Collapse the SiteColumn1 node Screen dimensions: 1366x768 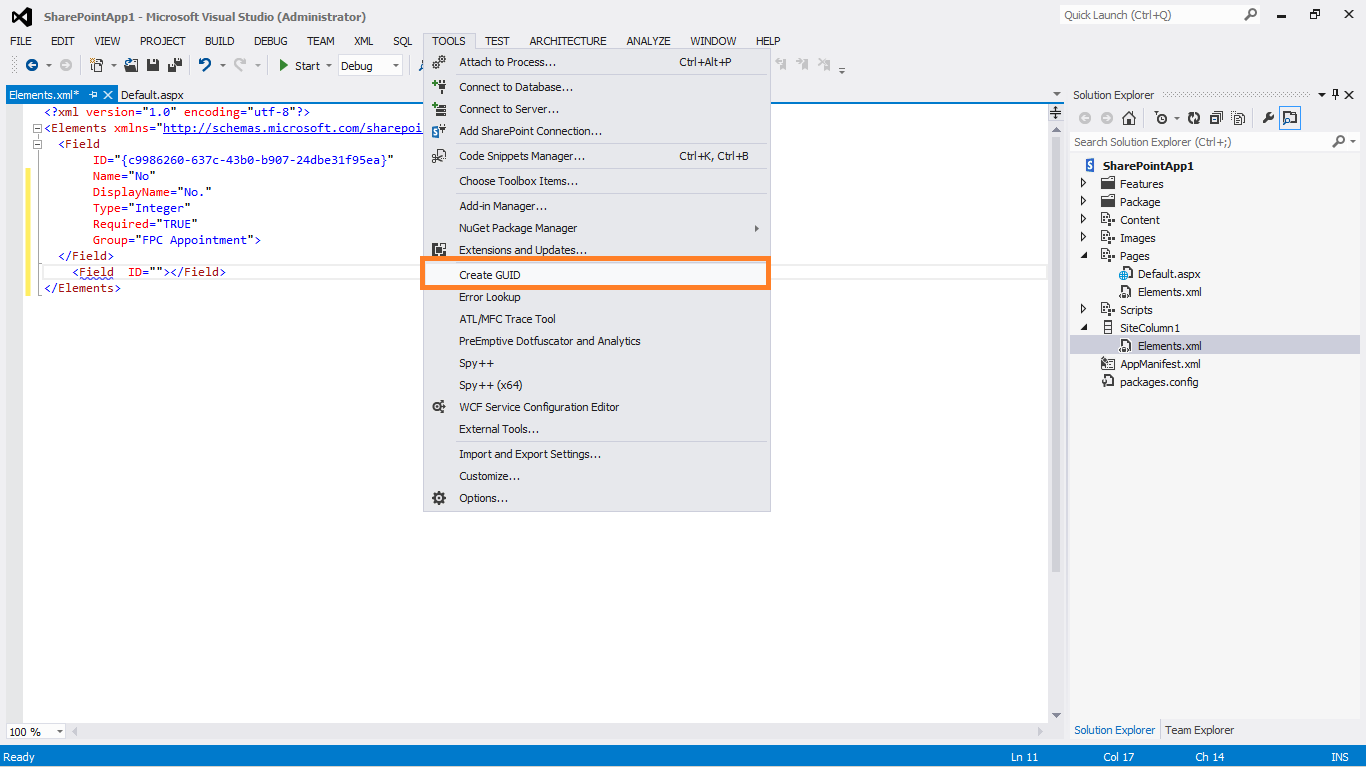[x=1084, y=328]
